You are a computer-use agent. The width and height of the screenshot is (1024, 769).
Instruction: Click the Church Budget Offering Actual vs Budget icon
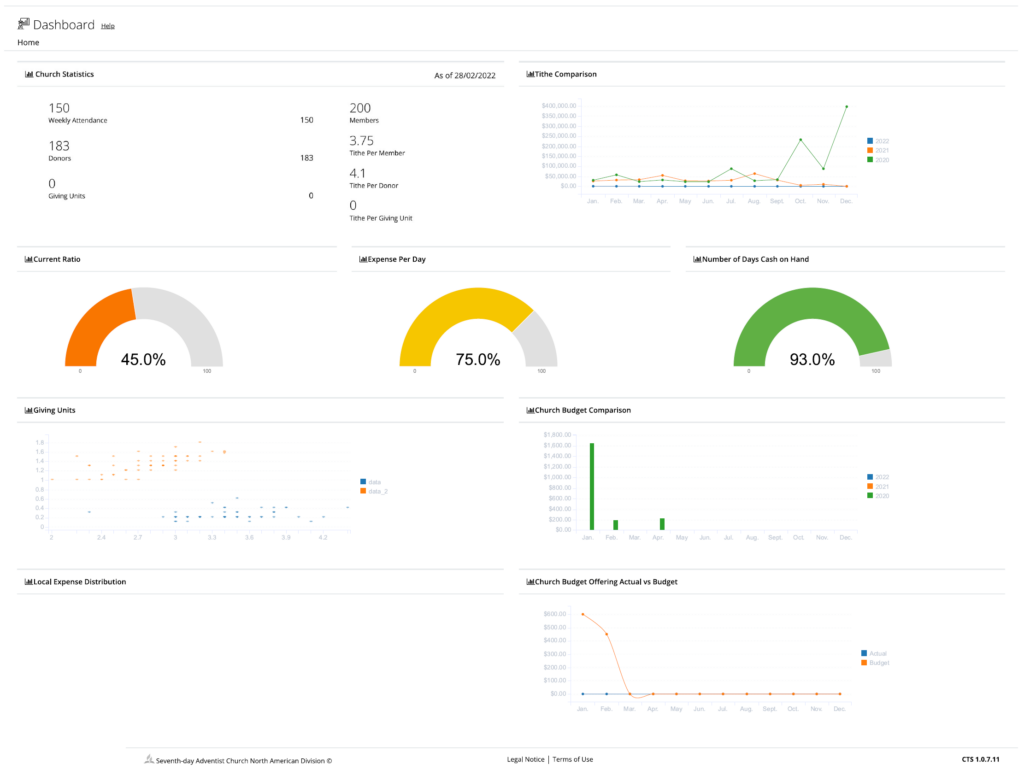pos(530,581)
